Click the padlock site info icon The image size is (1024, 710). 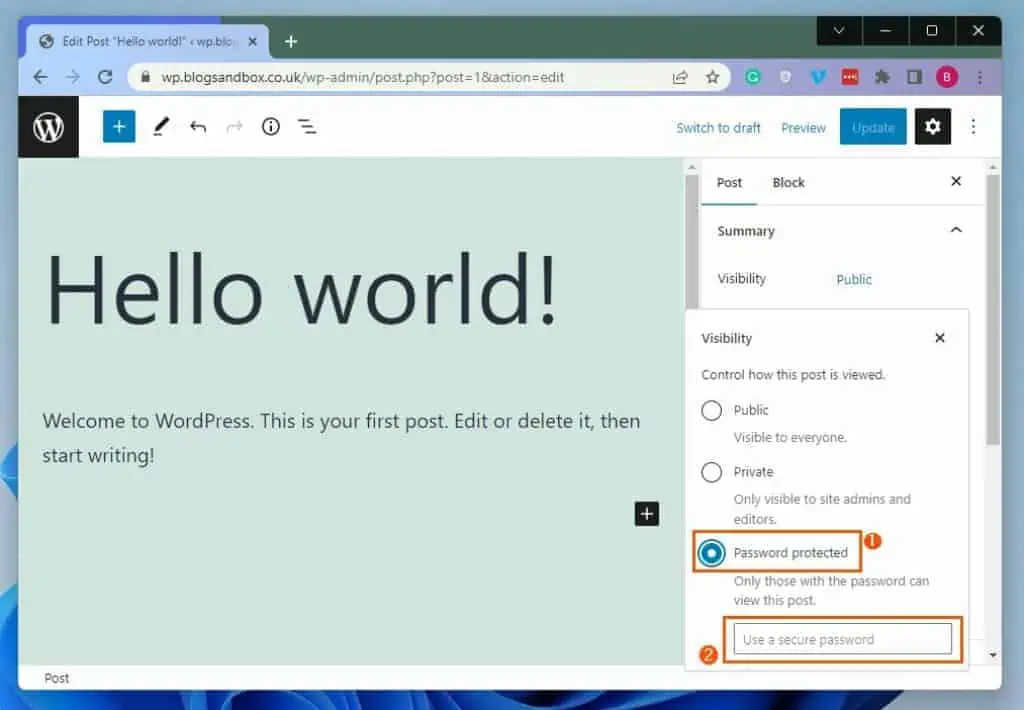(146, 77)
